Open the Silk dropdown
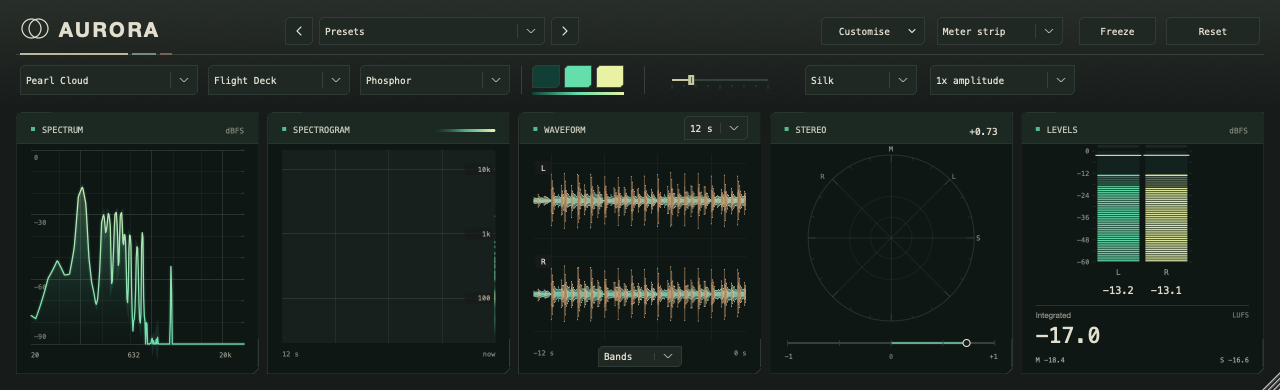 861,80
